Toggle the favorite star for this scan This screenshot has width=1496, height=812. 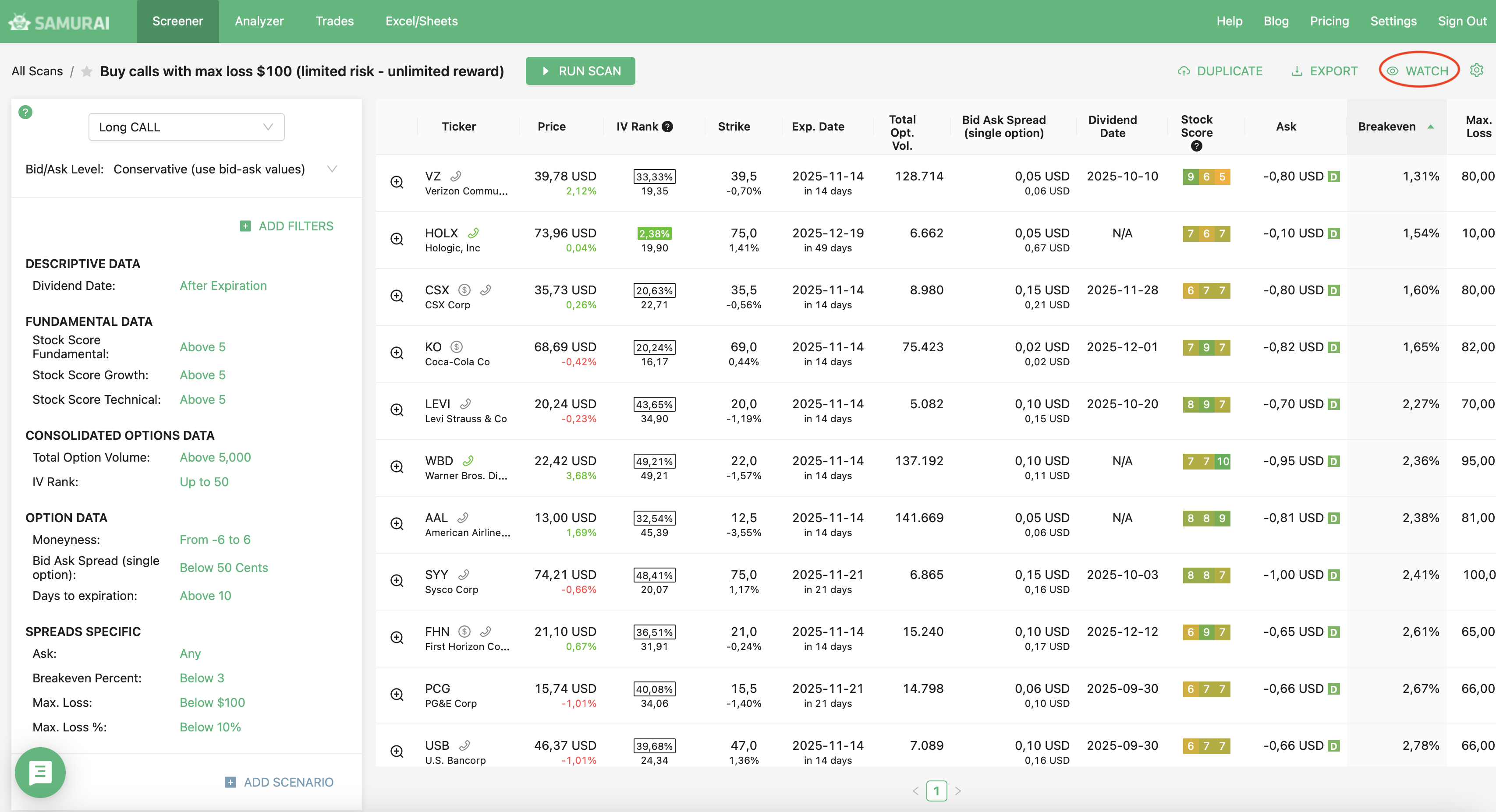(86, 71)
